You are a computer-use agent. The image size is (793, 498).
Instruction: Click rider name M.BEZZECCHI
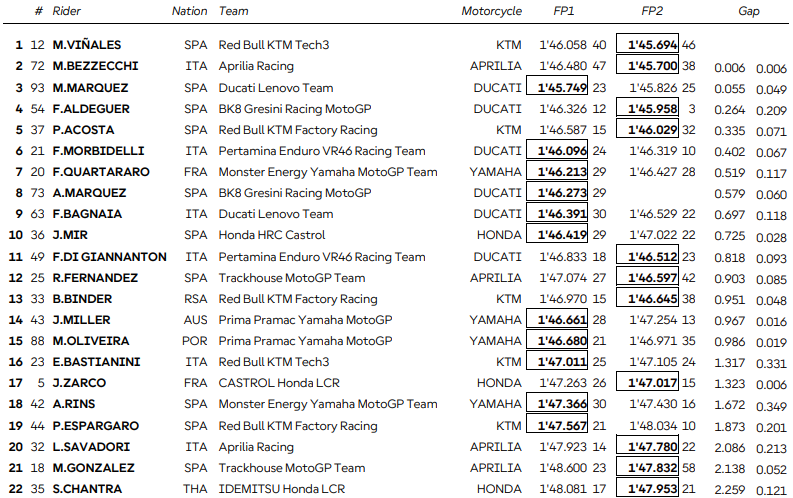coord(98,66)
